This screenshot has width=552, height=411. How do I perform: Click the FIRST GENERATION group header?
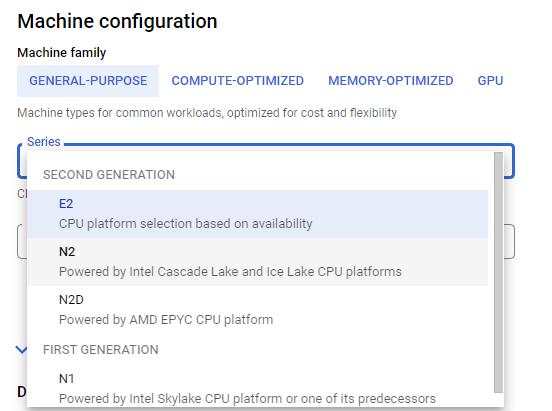click(x=101, y=350)
